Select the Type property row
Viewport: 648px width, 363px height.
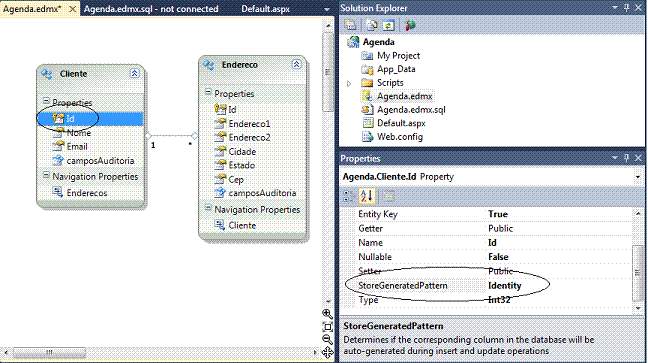click(x=494, y=300)
